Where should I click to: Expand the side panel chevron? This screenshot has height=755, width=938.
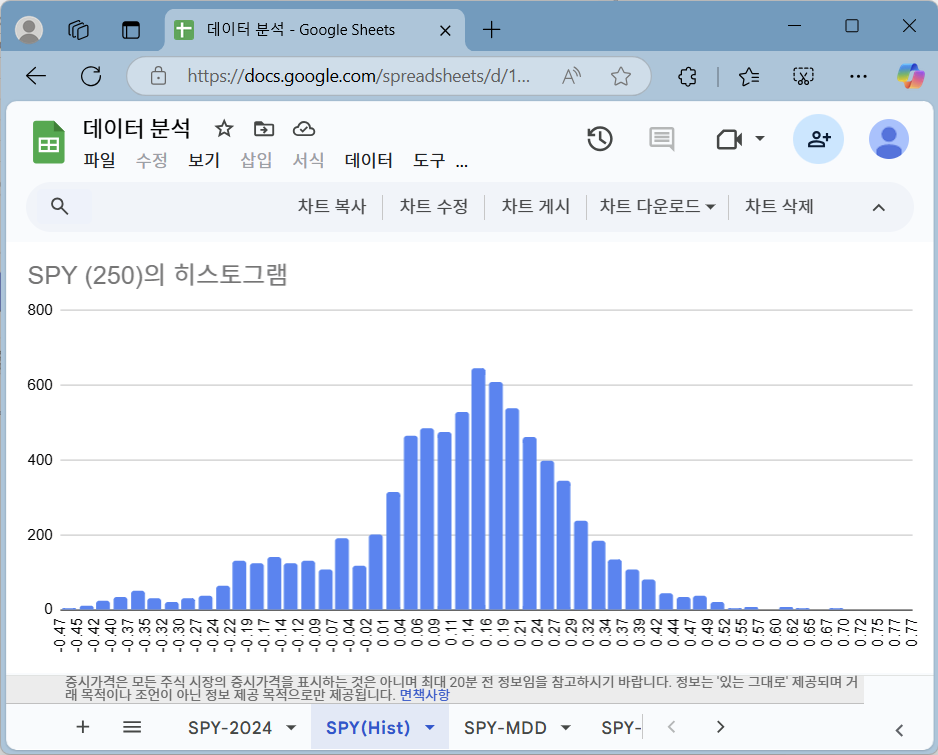(899, 730)
